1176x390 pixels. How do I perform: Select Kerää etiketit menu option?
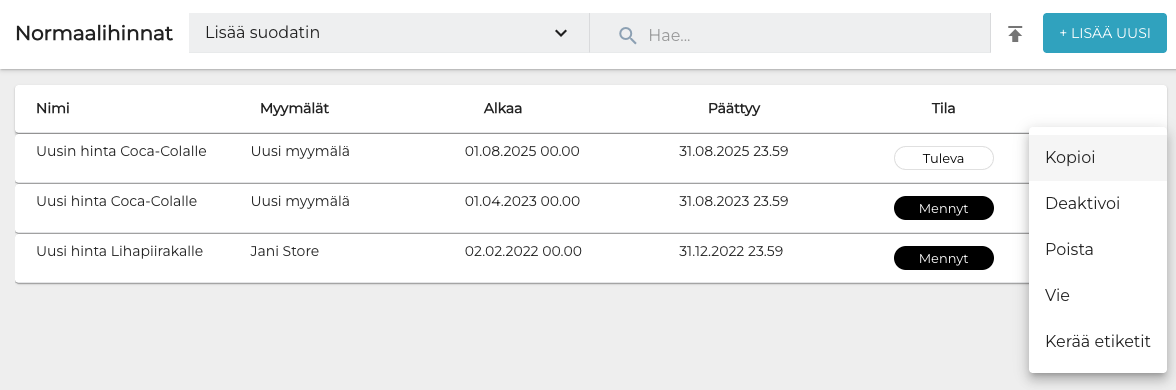click(x=1097, y=341)
